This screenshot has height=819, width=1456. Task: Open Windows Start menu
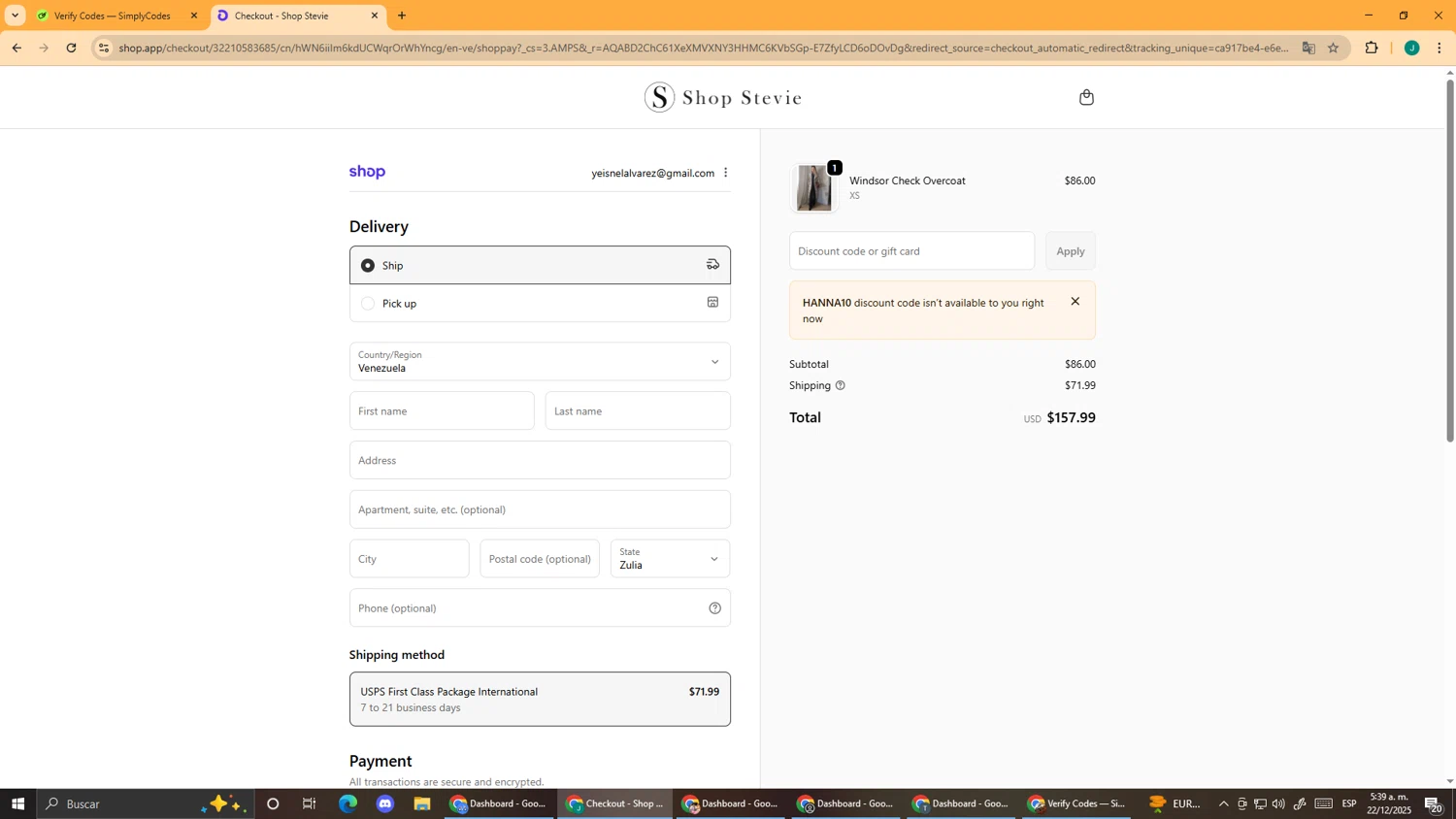tap(17, 803)
